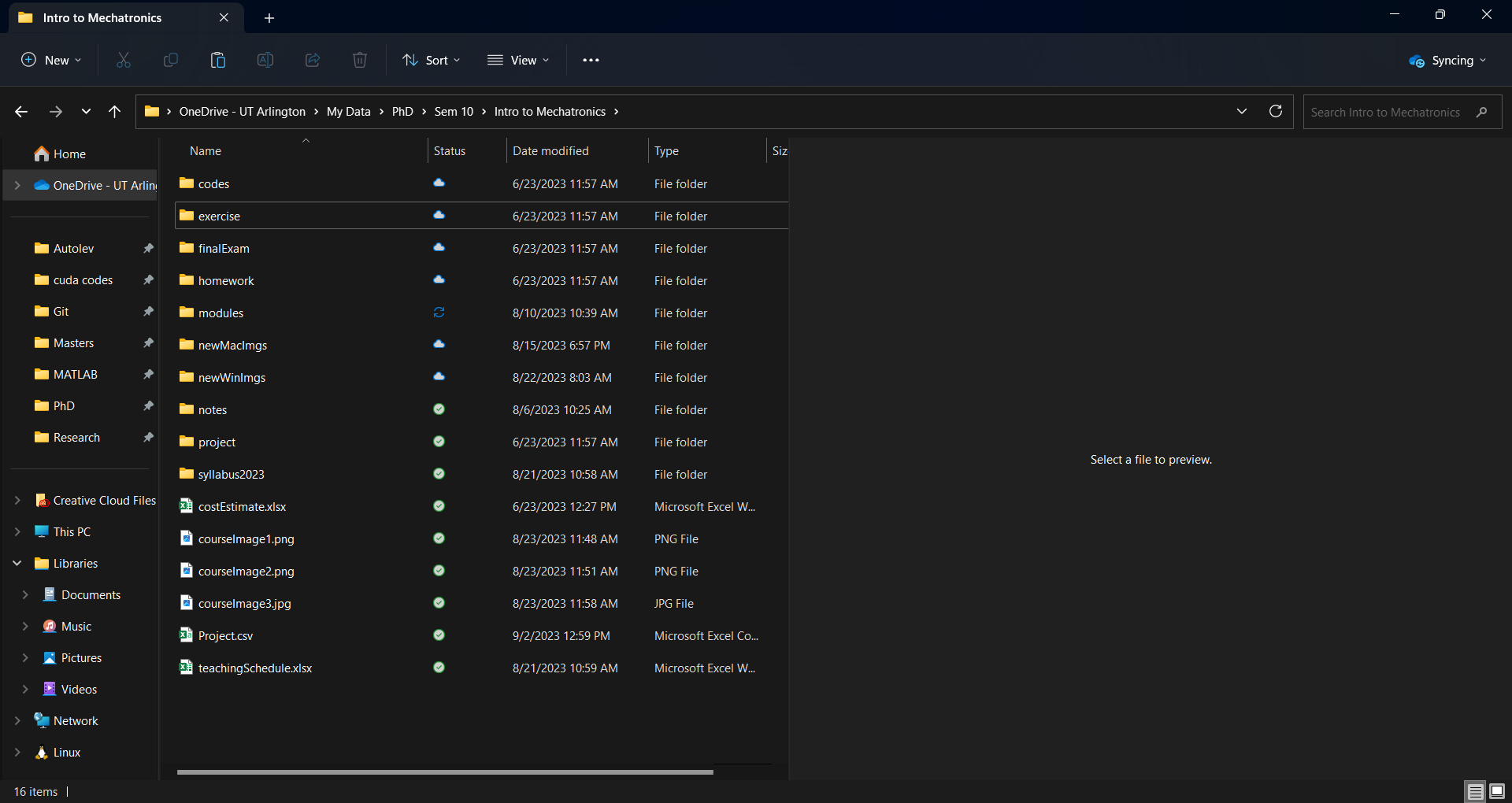Click the Share icon in toolbar
This screenshot has height=803, width=1512.
(313, 61)
